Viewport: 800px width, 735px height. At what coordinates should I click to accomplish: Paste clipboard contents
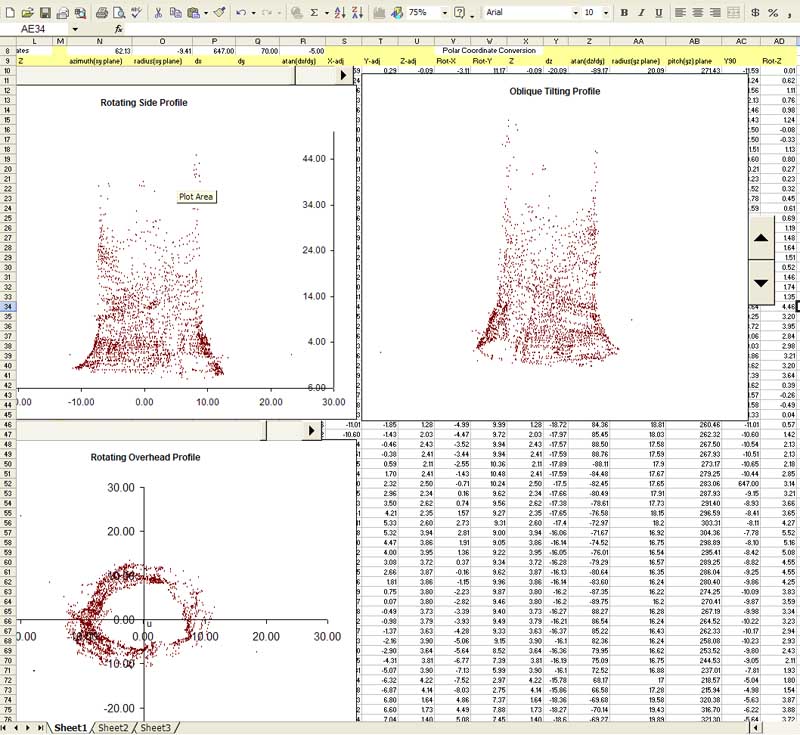click(193, 13)
